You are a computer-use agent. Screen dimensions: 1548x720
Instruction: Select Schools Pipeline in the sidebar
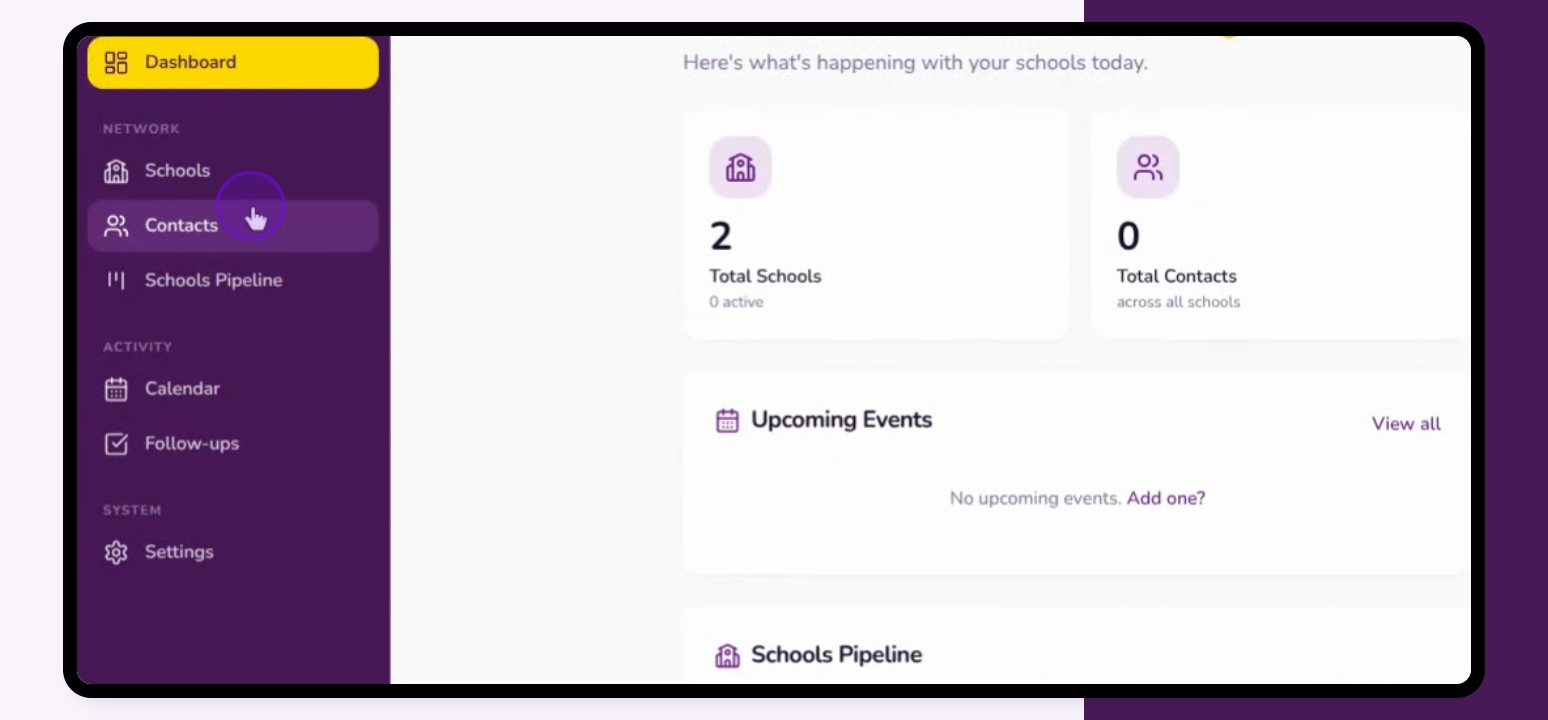pyautogui.click(x=213, y=281)
